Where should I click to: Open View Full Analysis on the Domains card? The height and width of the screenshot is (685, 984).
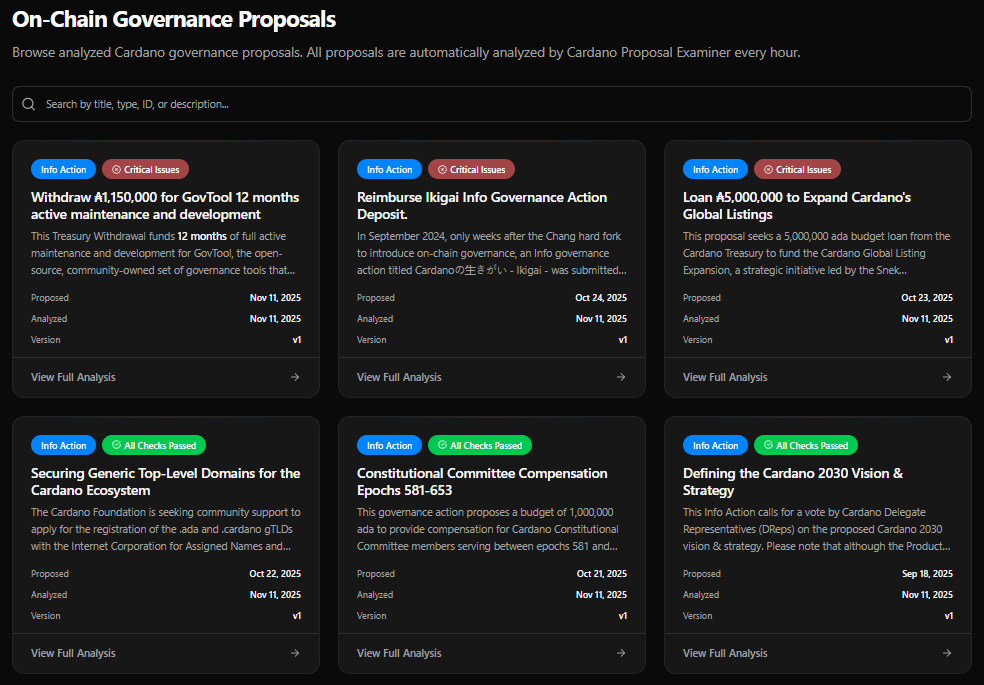point(72,652)
